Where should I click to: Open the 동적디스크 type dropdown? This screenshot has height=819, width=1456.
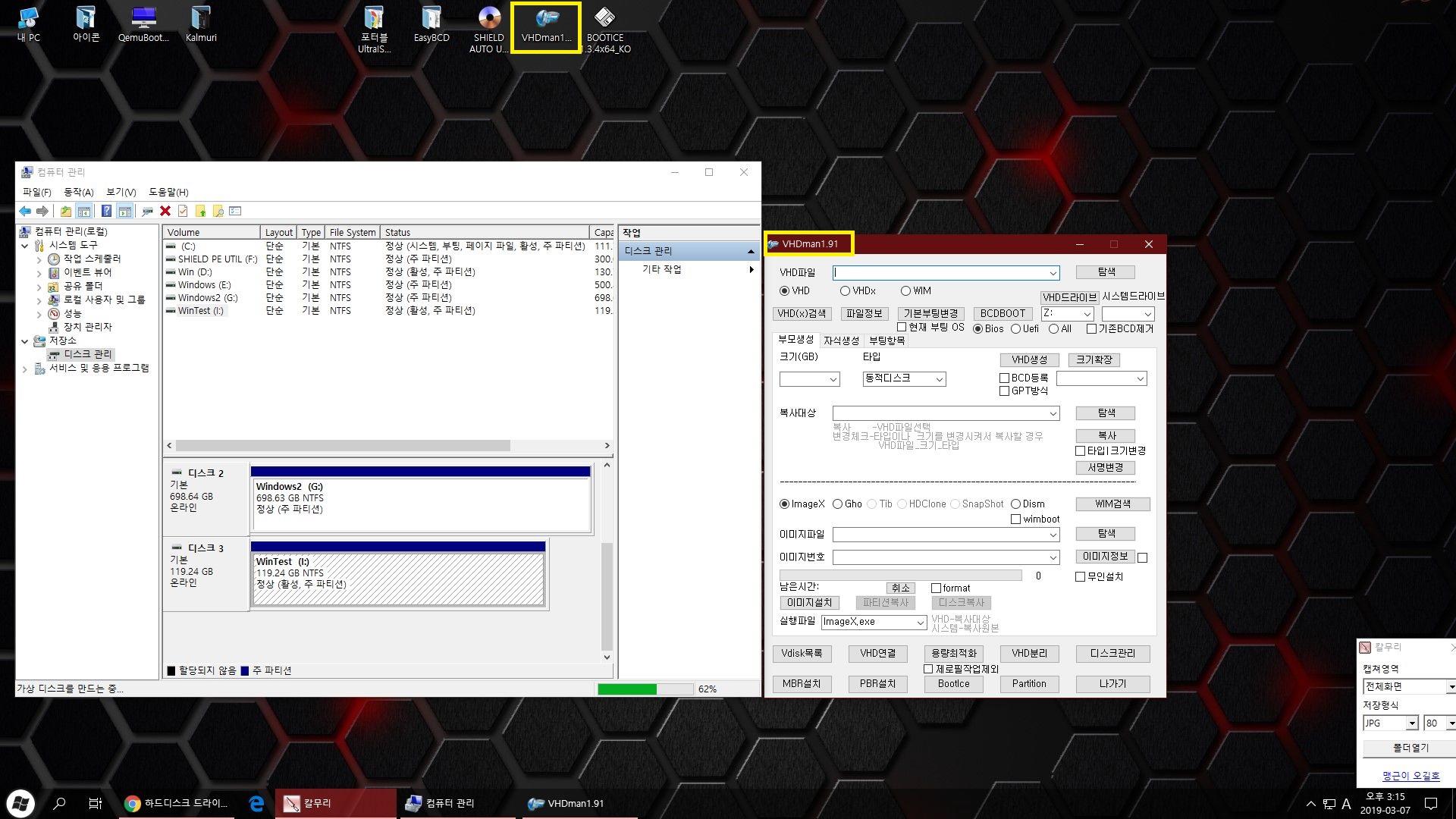click(939, 379)
